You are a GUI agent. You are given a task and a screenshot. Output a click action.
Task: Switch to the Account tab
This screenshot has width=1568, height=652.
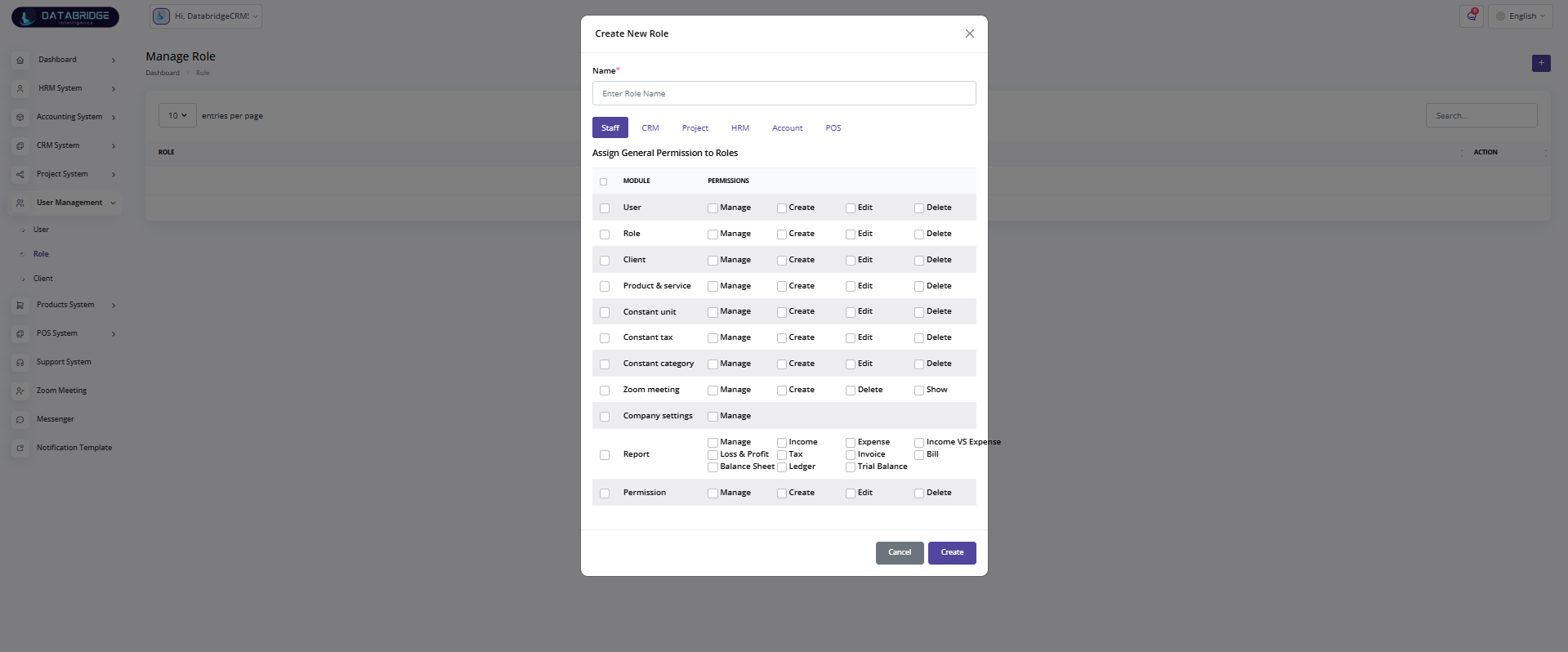(788, 128)
